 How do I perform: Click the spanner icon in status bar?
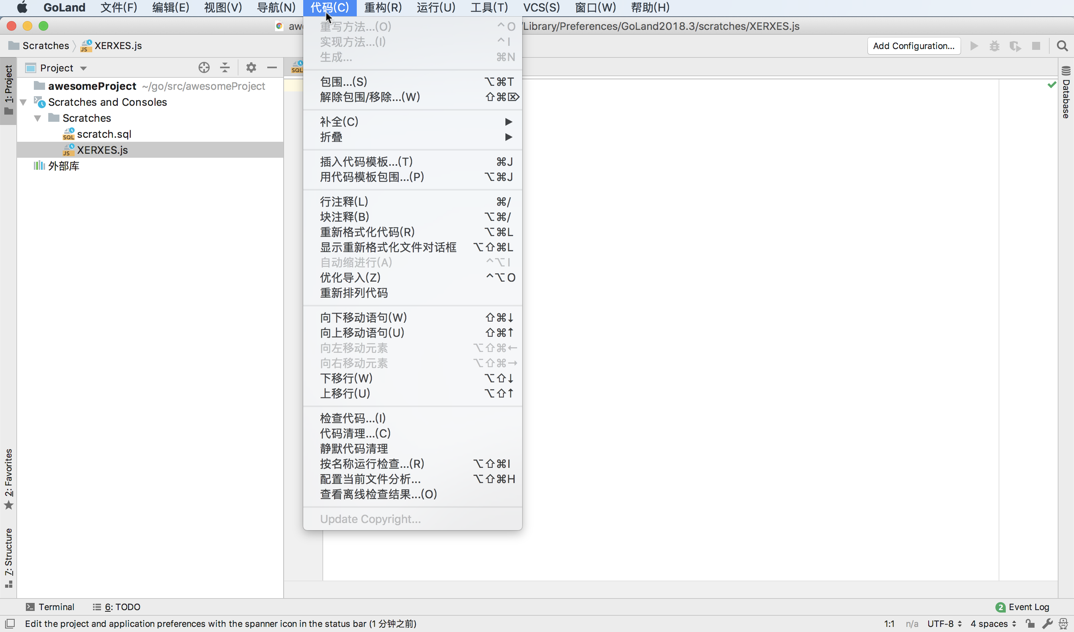tap(1047, 624)
